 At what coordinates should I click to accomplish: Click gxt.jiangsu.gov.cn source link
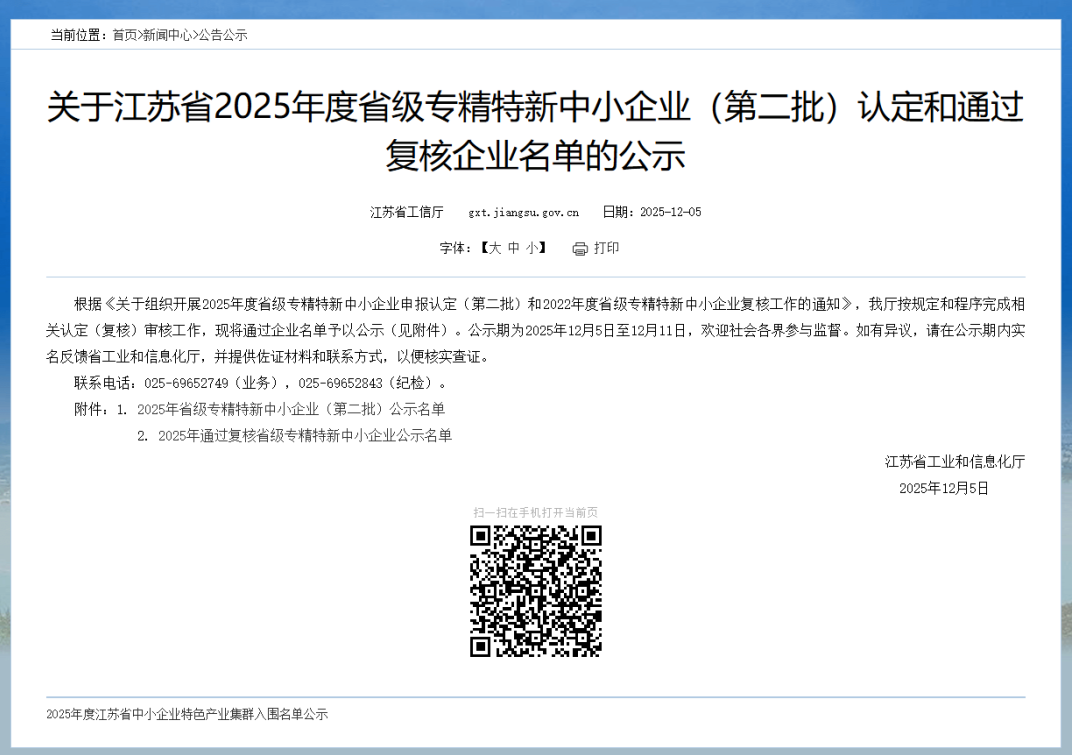coord(524,212)
